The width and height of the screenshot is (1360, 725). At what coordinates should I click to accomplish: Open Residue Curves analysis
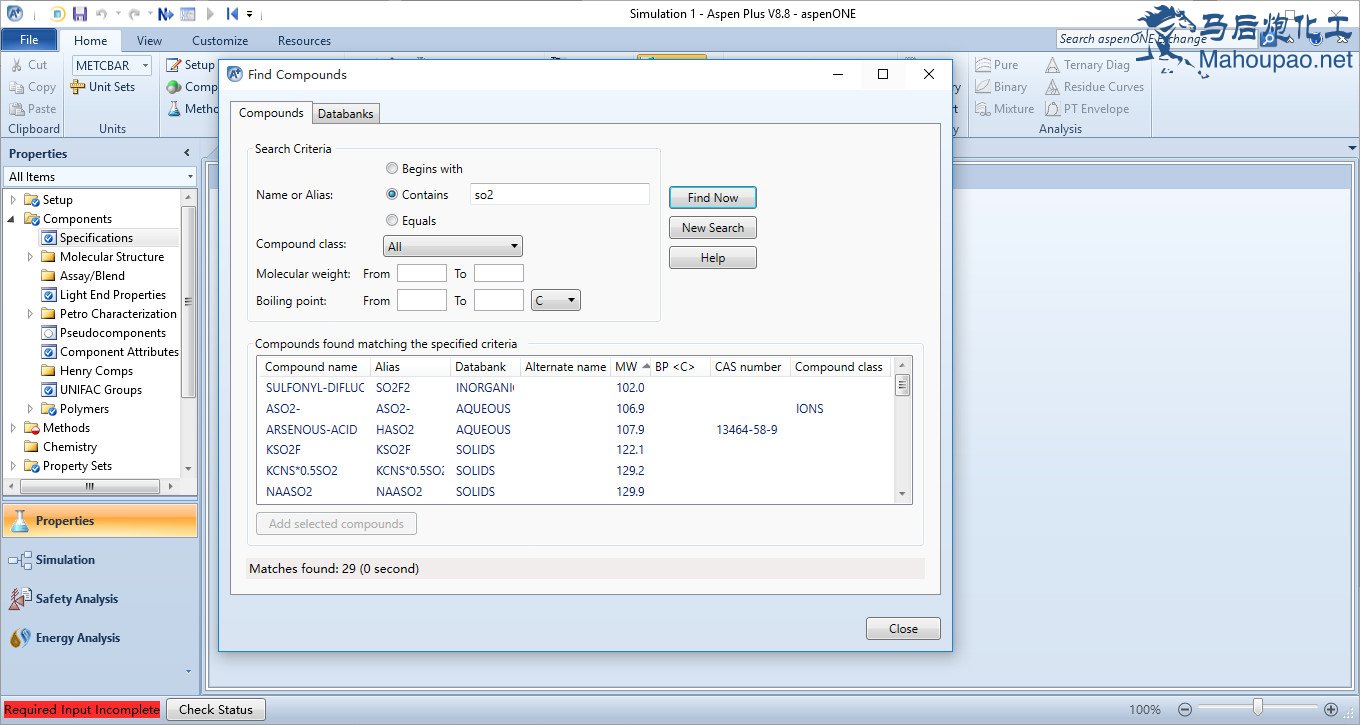(x=1094, y=87)
